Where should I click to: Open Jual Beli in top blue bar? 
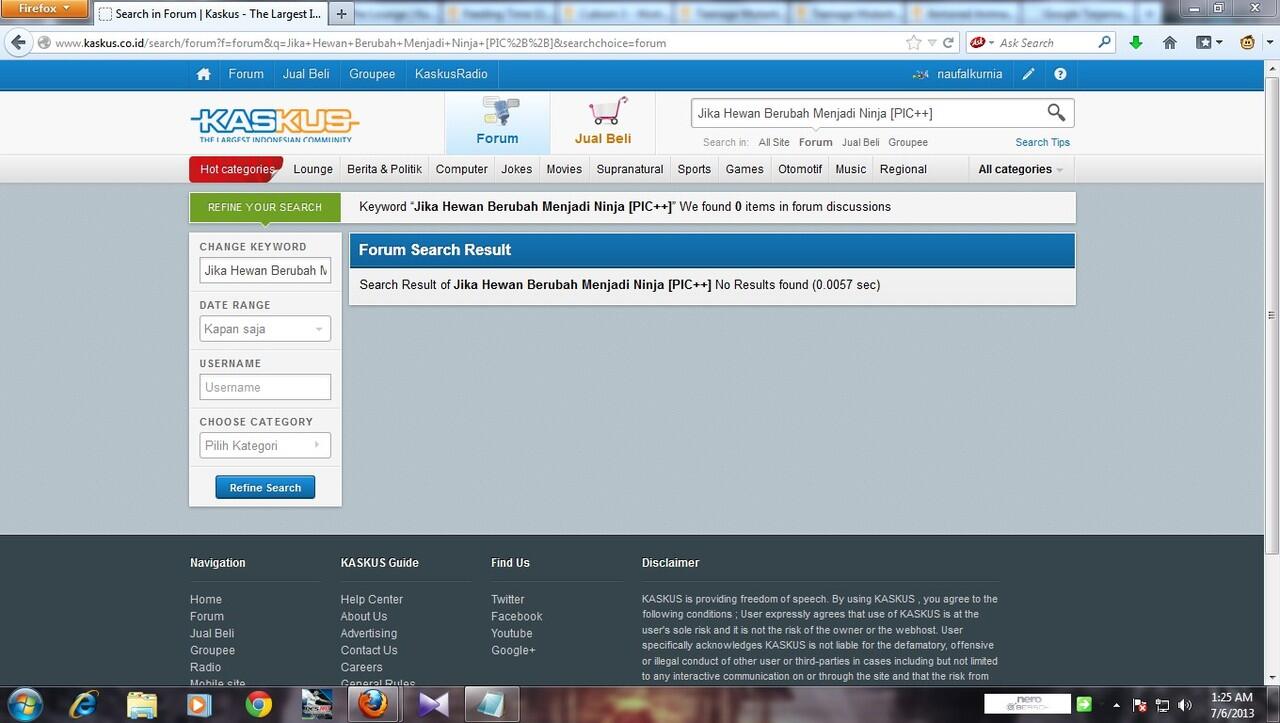point(307,74)
